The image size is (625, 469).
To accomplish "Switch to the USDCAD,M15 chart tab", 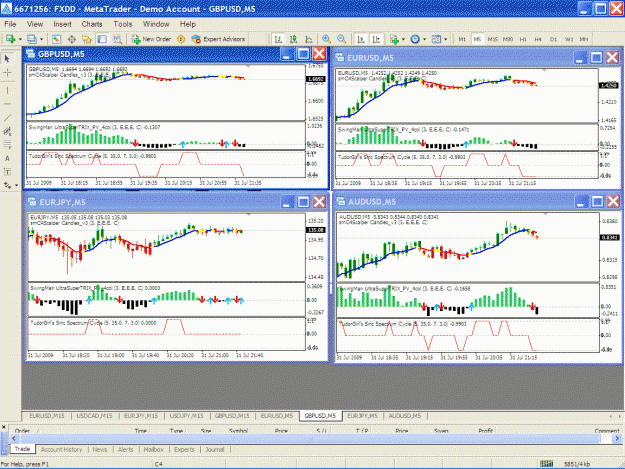I will click(x=94, y=416).
